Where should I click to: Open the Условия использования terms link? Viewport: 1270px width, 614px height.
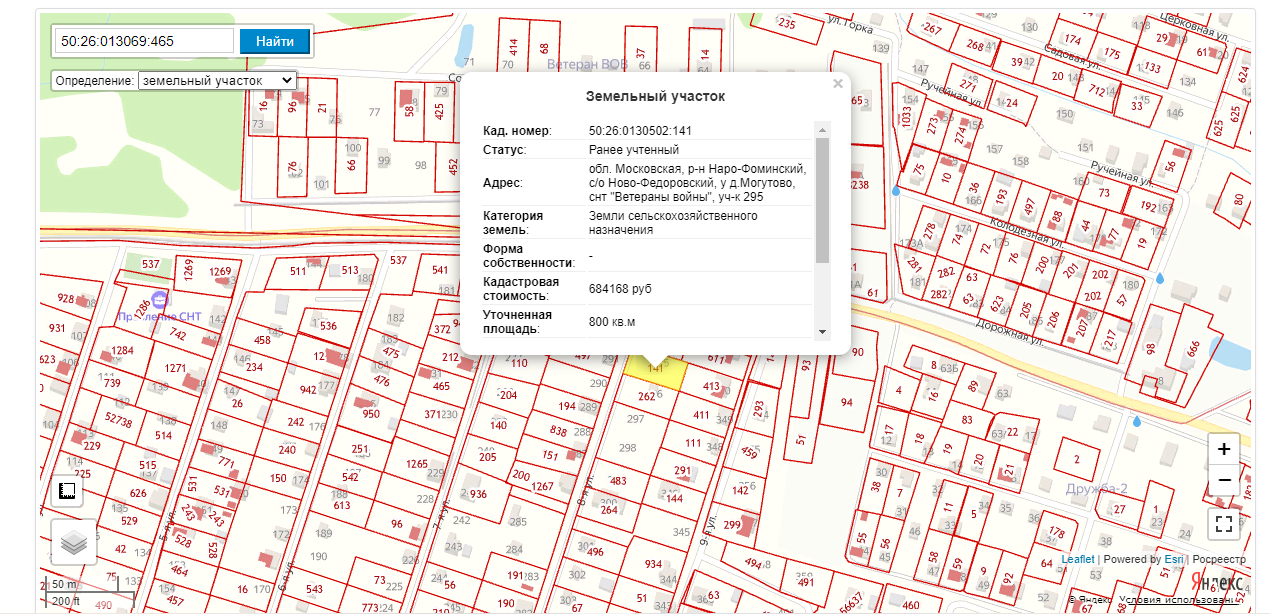click(1180, 601)
